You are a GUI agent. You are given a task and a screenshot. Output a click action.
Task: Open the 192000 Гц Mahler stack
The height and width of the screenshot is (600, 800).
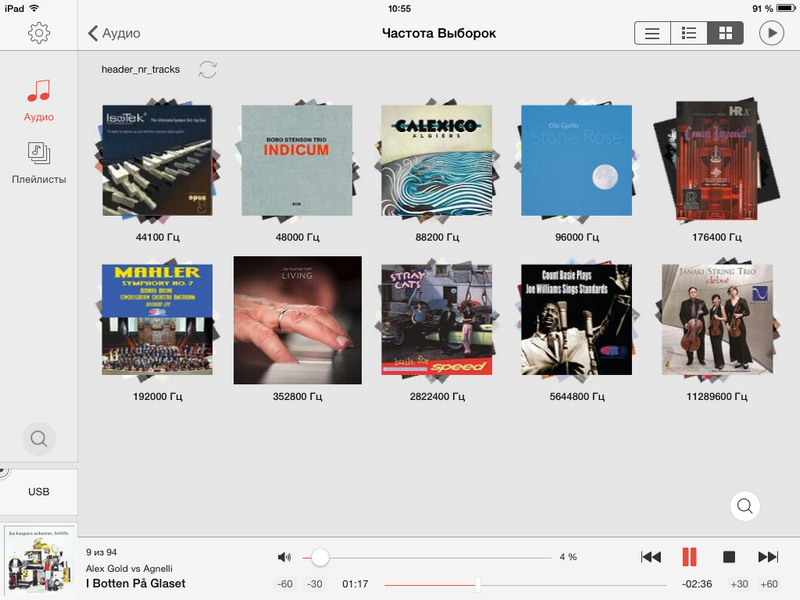(158, 320)
